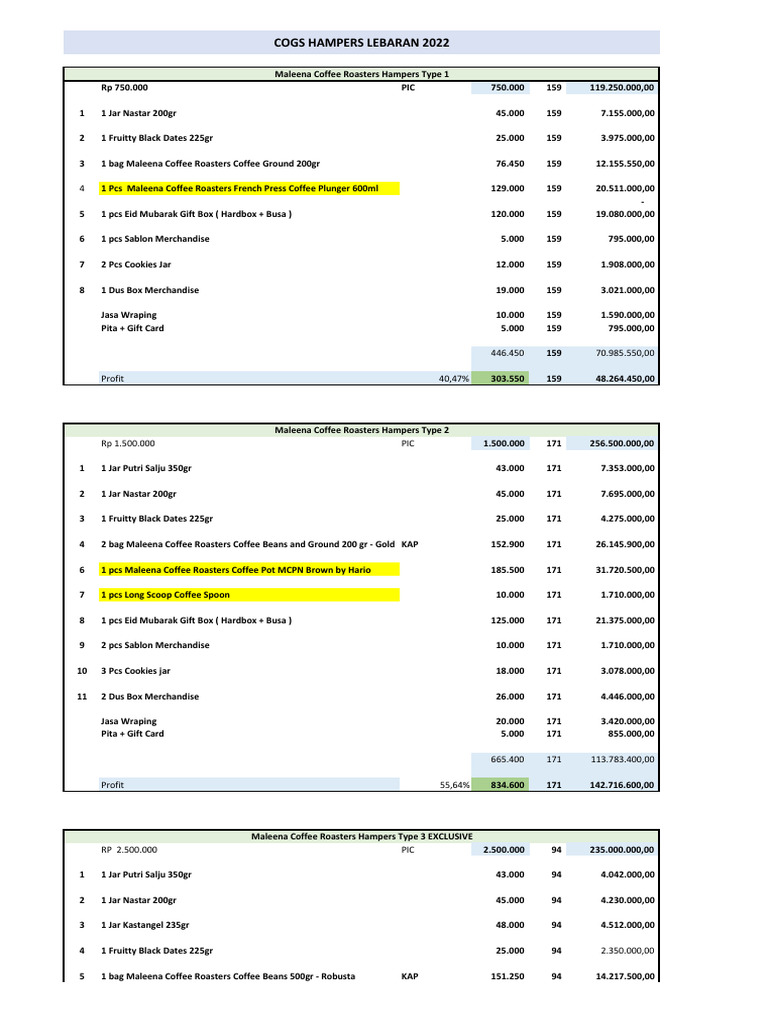Click the 834.600 green profit cell

pos(500,784)
